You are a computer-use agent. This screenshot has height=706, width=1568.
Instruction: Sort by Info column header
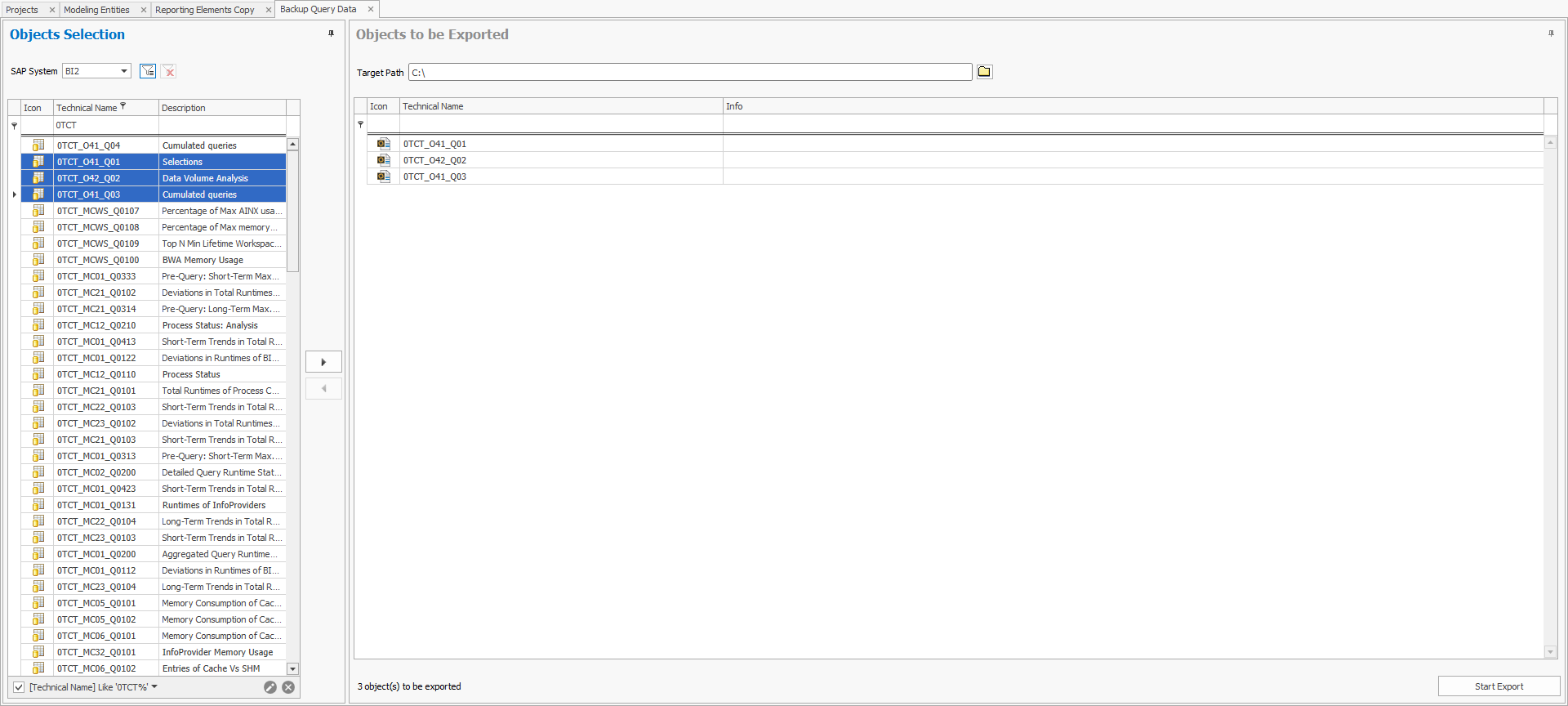click(x=1134, y=106)
